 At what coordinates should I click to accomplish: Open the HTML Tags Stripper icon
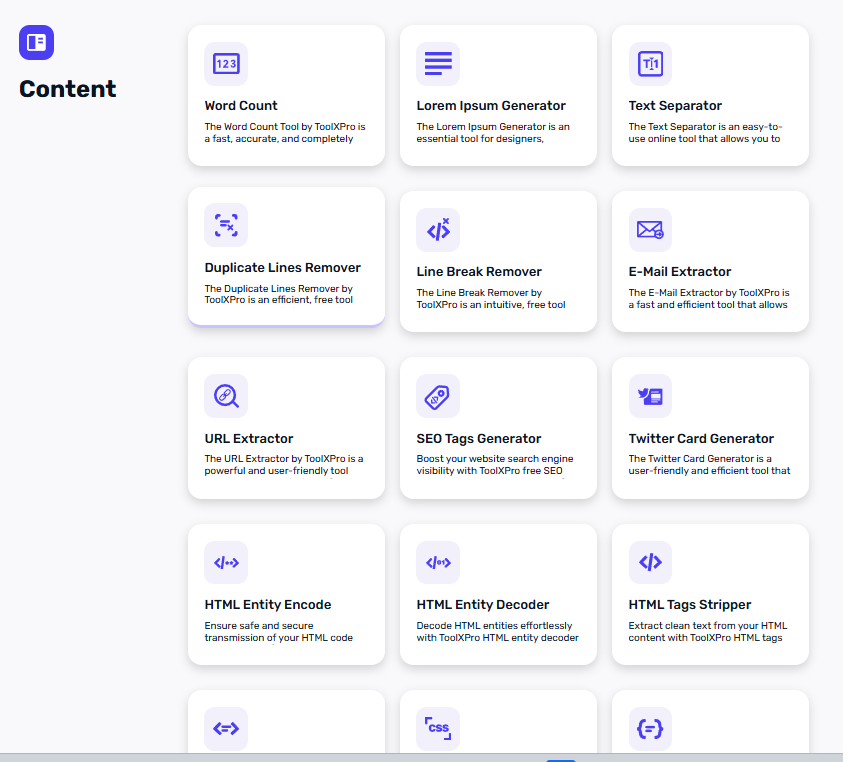click(x=650, y=562)
